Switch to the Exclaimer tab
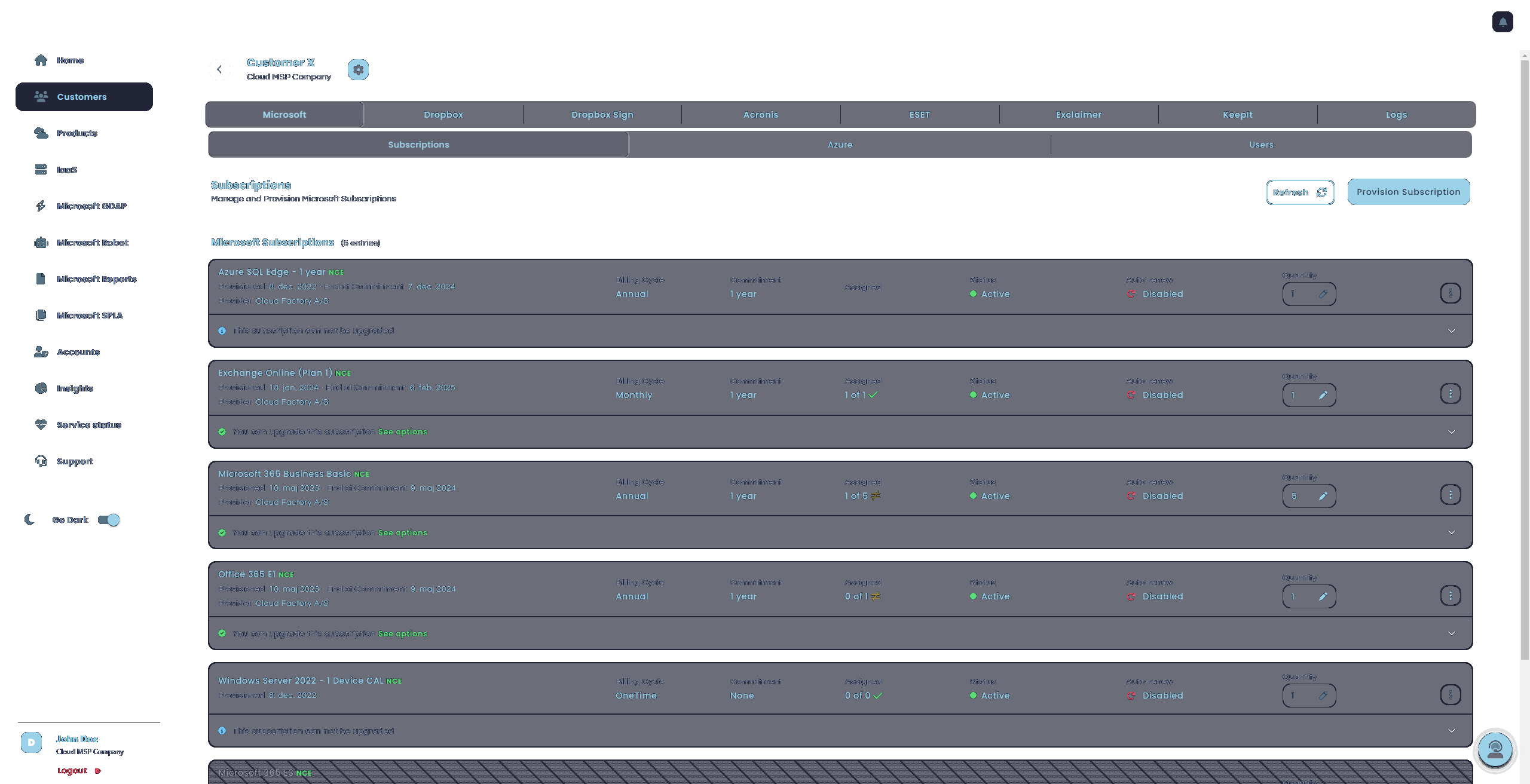Screen dimensions: 1530x784 [x=1079, y=115]
